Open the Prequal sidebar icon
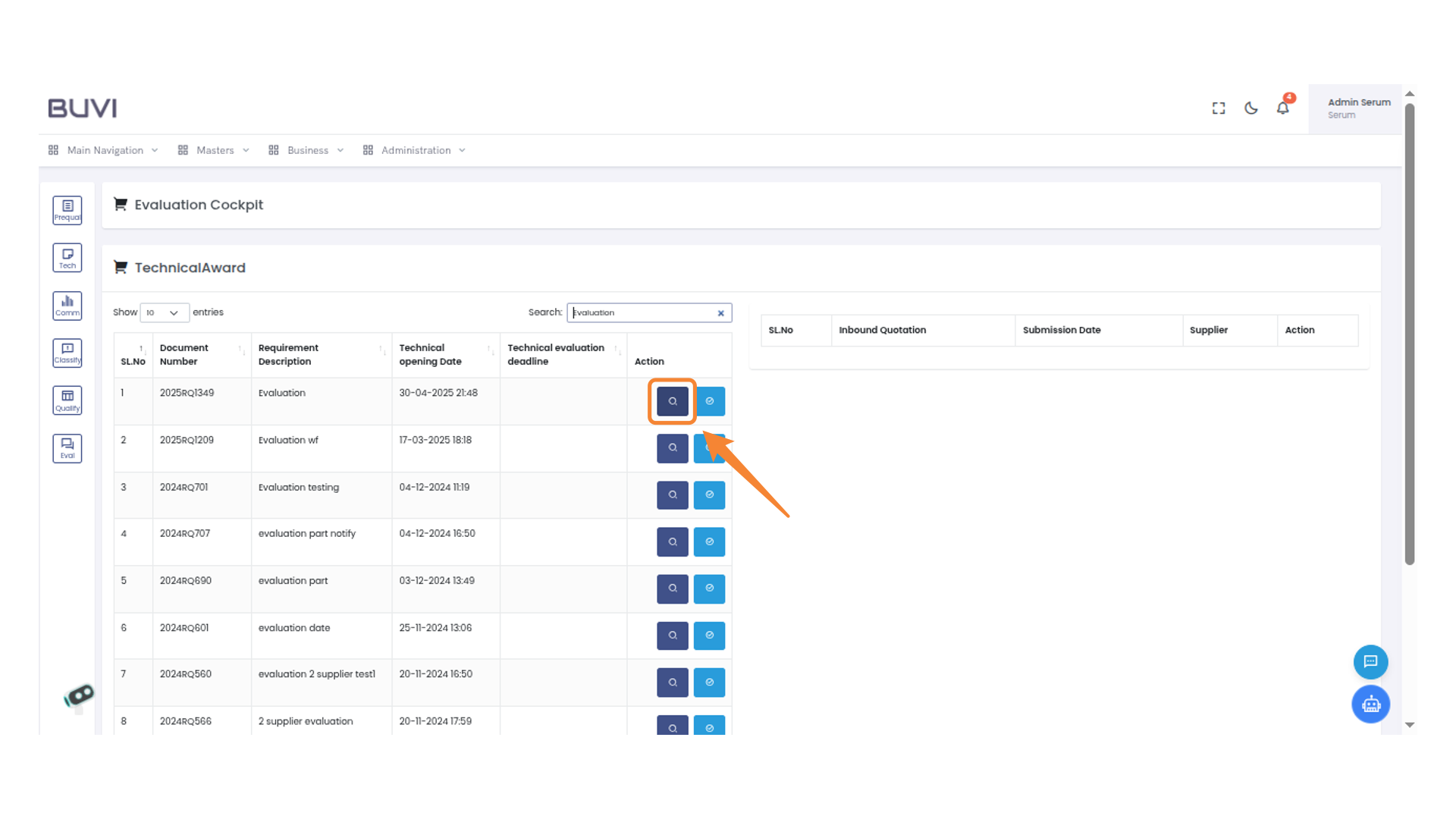 (67, 210)
